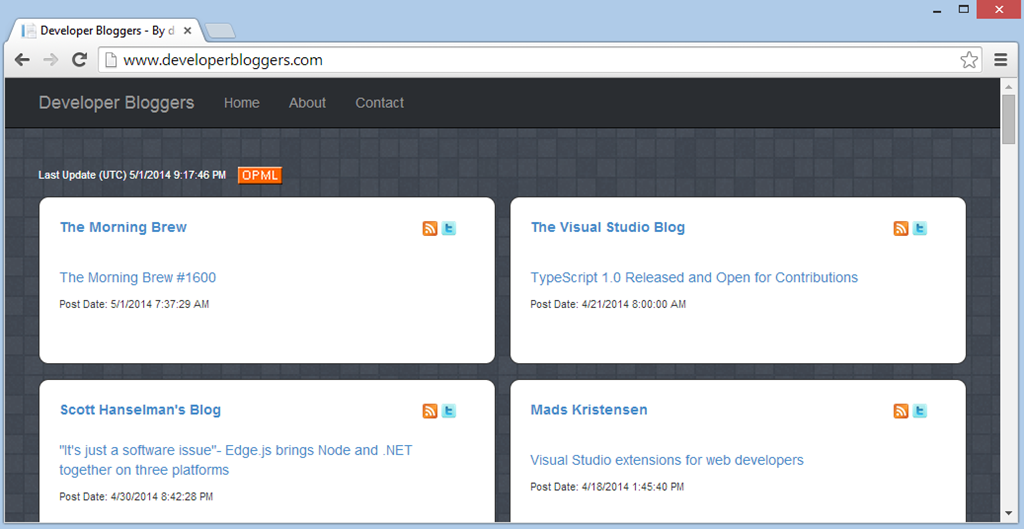Open The Morning Brew #1600 post
The width and height of the screenshot is (1024, 529).
point(138,278)
